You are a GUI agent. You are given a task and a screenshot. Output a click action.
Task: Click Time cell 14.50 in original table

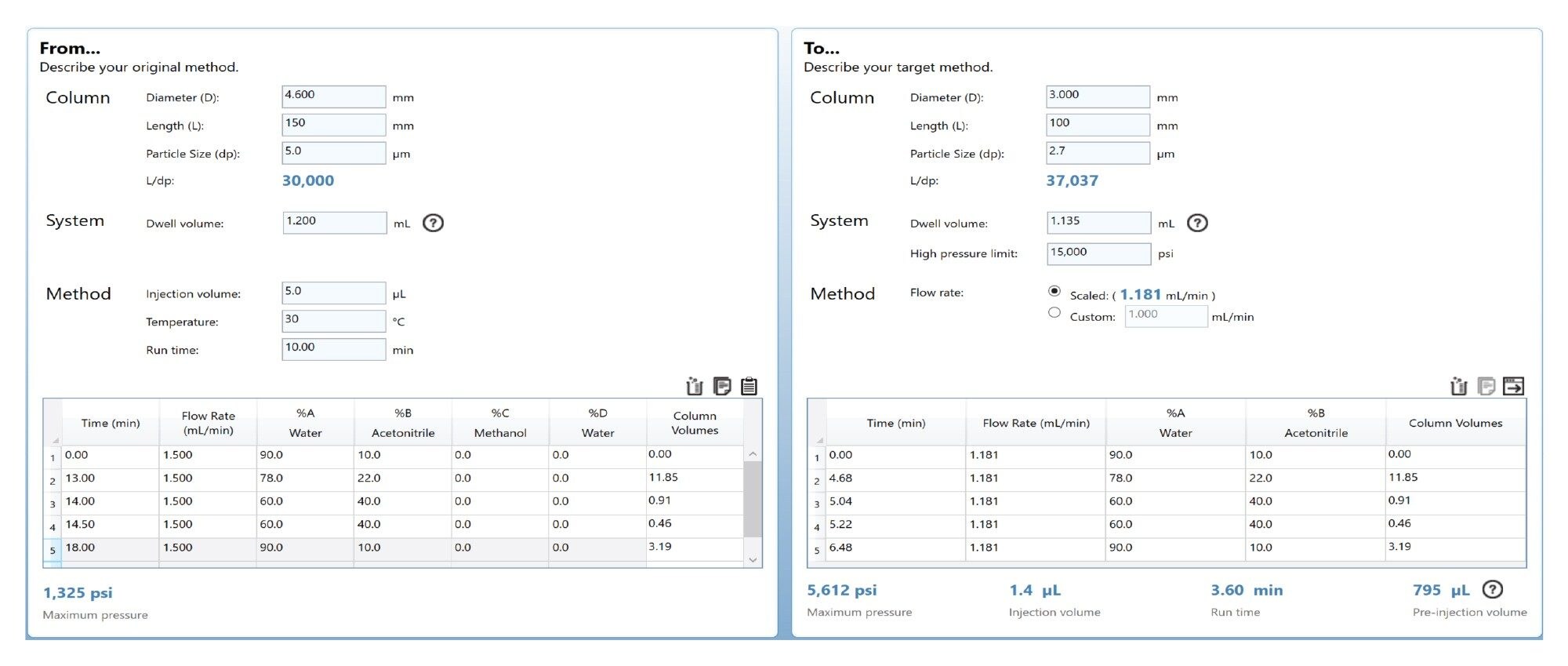[x=111, y=526]
